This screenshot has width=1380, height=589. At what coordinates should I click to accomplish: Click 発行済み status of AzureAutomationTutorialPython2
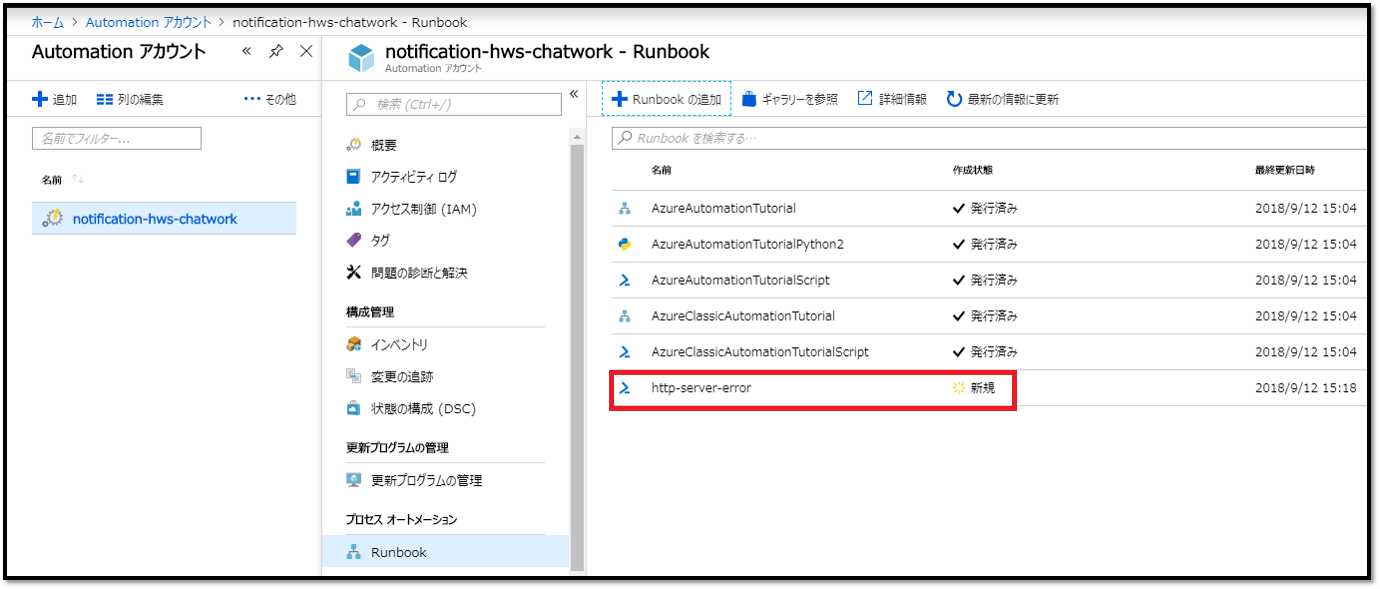point(985,244)
